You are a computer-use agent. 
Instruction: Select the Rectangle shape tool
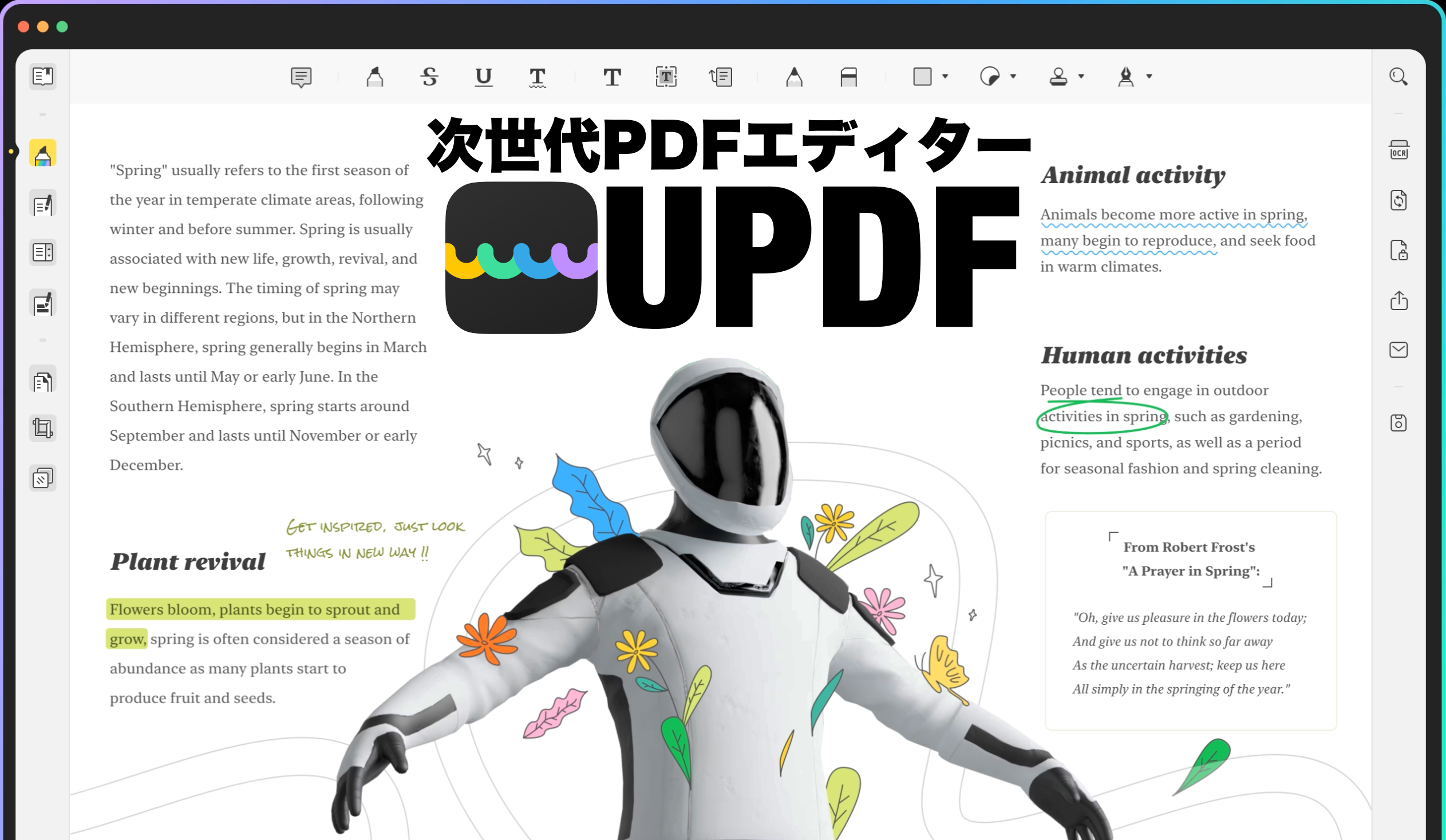click(922, 77)
